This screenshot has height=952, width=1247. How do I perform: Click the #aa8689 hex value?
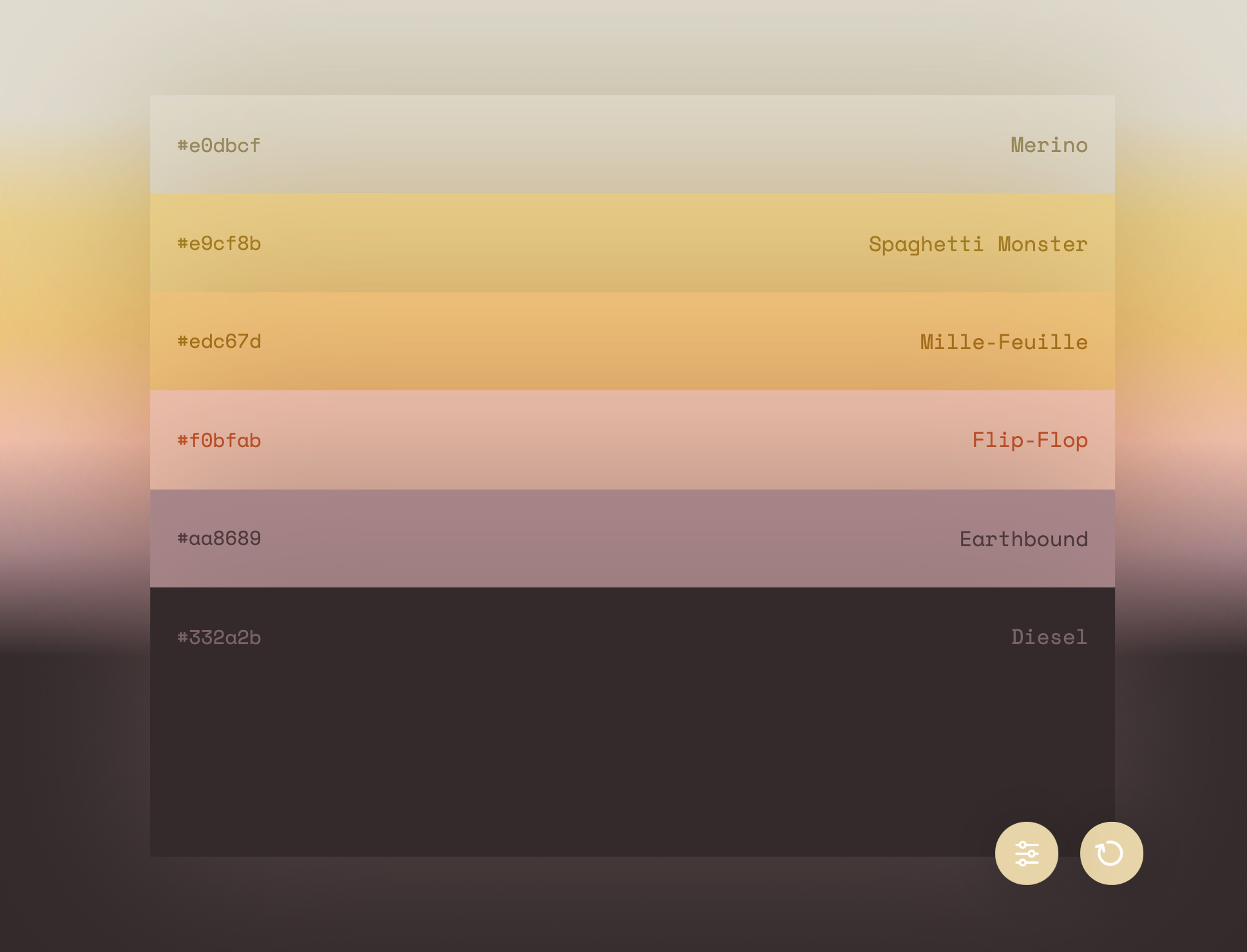pyautogui.click(x=219, y=538)
